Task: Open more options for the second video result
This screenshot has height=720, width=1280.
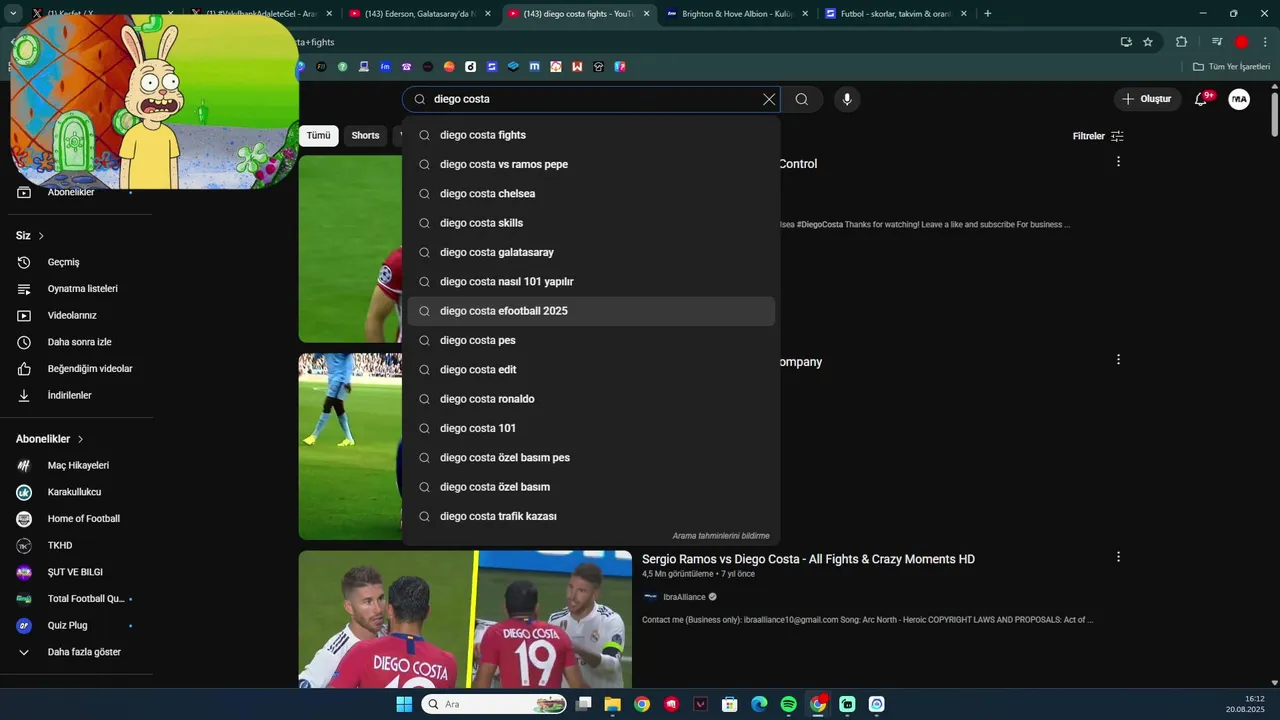Action: (1118, 359)
